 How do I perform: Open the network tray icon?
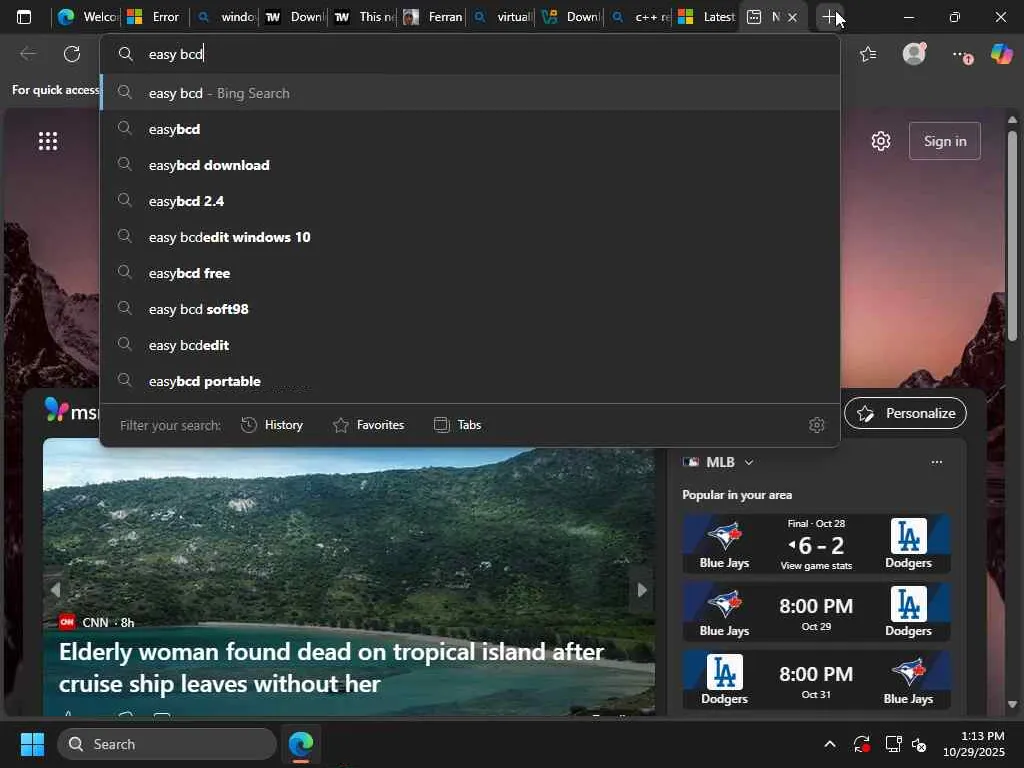pyautogui.click(x=893, y=744)
